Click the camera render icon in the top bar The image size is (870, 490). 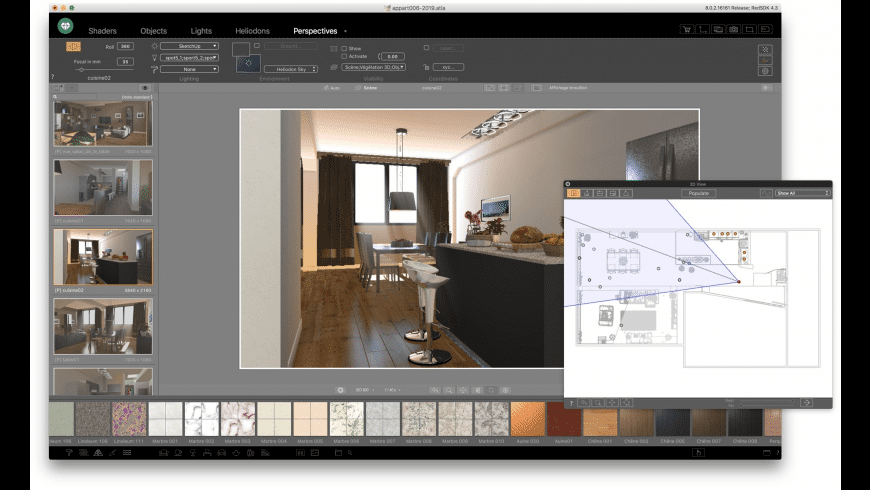click(734, 29)
